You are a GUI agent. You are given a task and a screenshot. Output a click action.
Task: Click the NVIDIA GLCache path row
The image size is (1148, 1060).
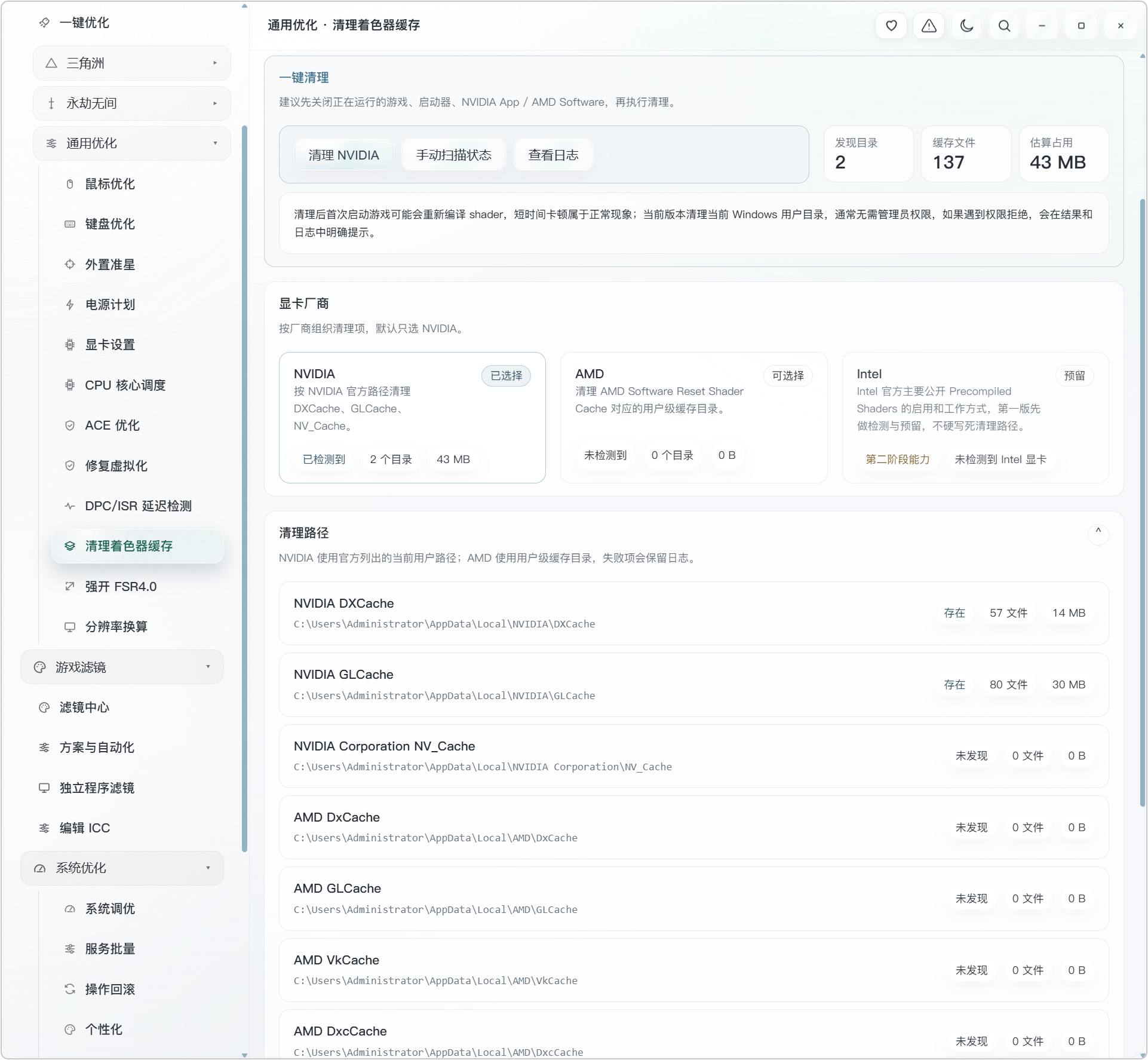tap(694, 685)
